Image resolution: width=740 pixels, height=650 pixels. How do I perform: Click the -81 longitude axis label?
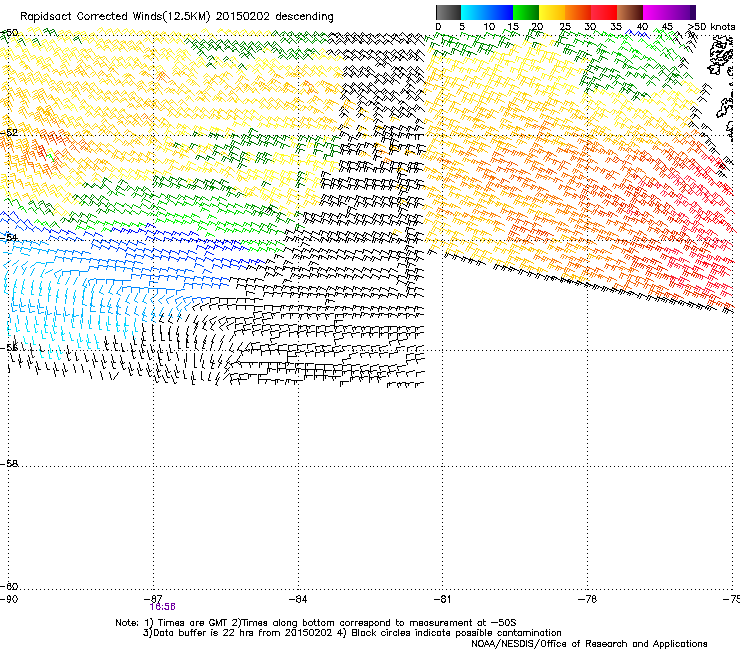tap(443, 599)
